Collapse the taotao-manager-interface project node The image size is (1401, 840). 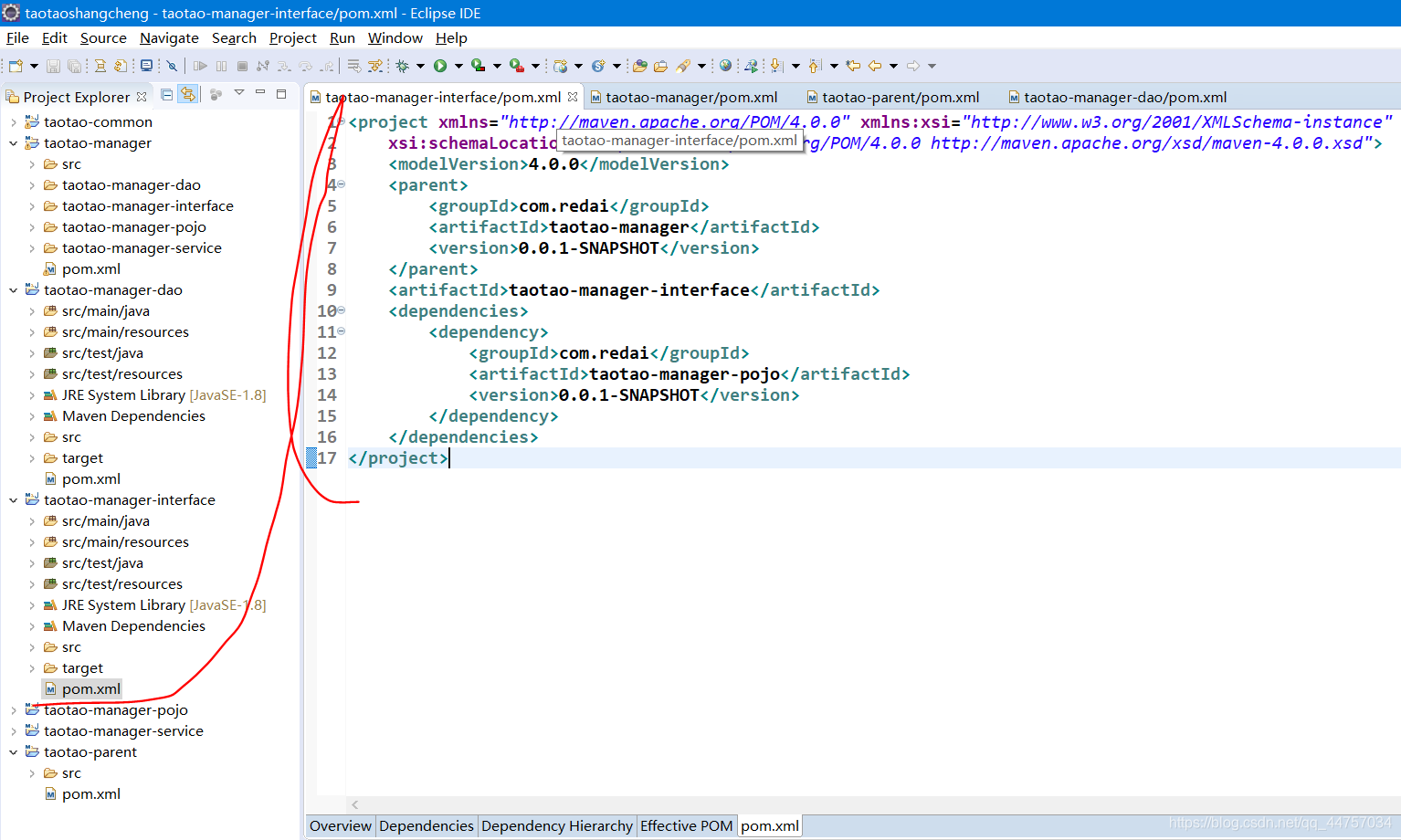tap(13, 500)
